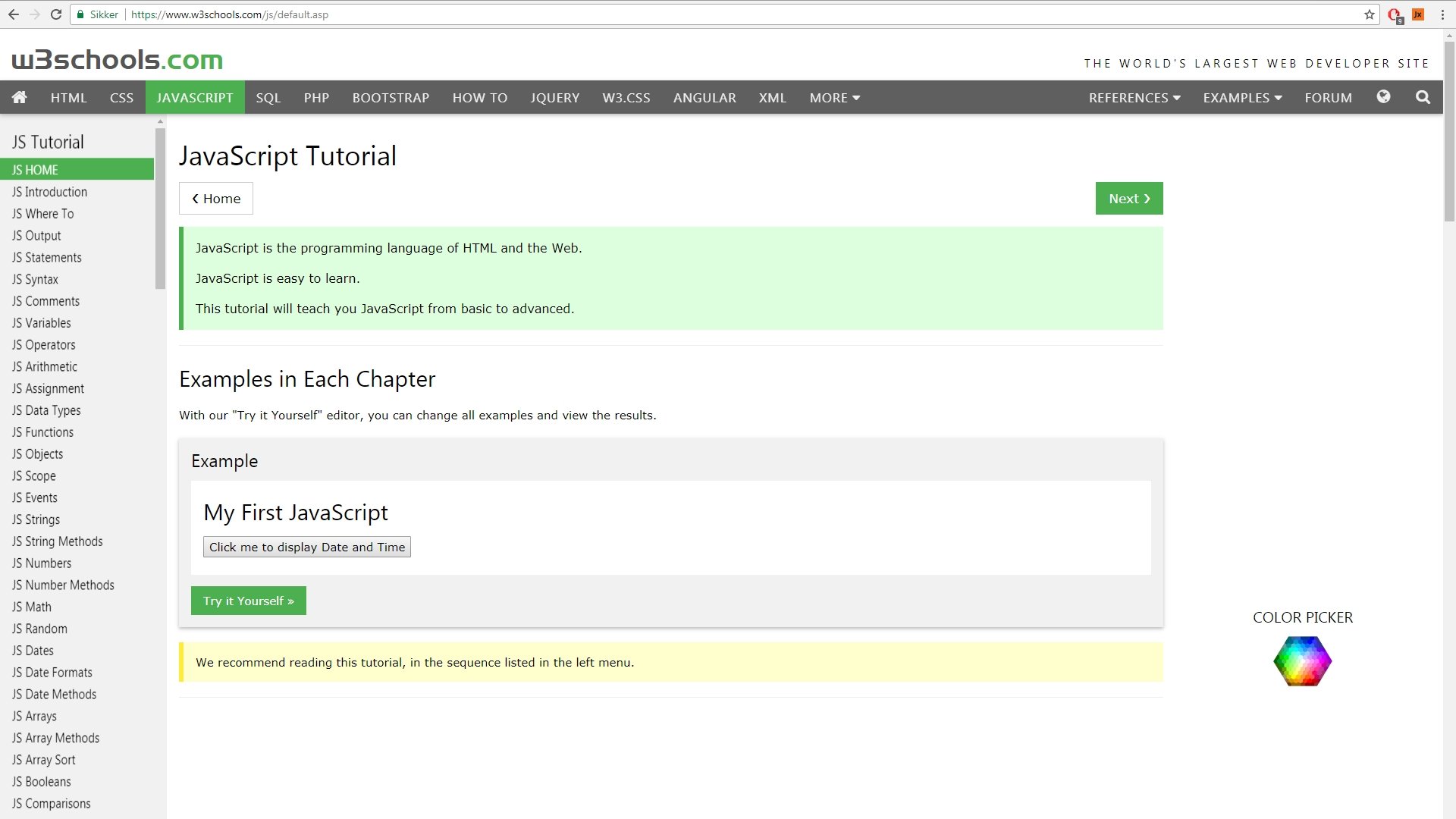Image resolution: width=1456 pixels, height=819 pixels.
Task: Open JS Functions chapter
Action: pyautogui.click(x=77, y=432)
